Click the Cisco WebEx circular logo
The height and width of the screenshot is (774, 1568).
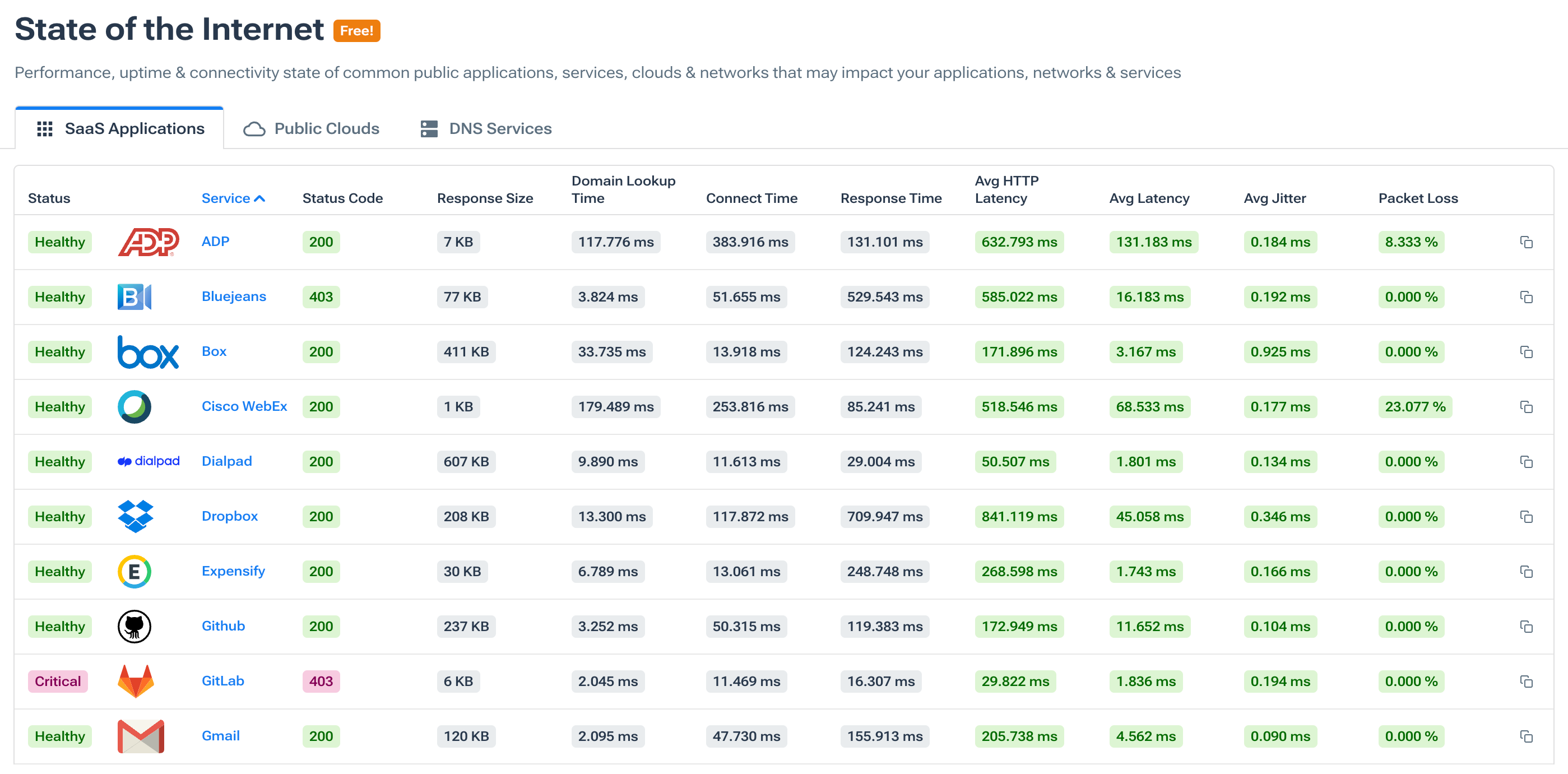(134, 407)
